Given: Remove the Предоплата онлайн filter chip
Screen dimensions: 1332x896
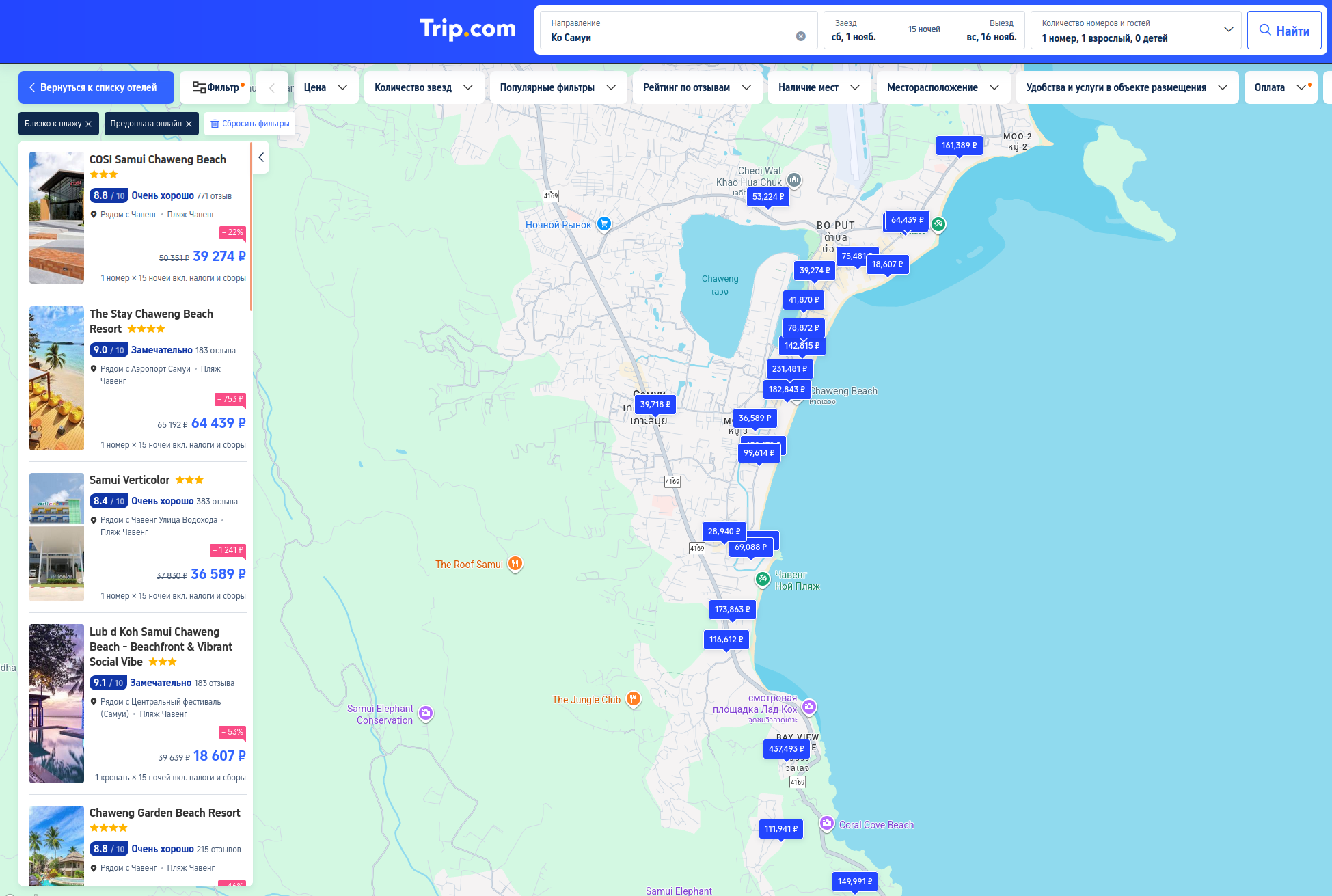Looking at the screenshot, I should pyautogui.click(x=189, y=124).
